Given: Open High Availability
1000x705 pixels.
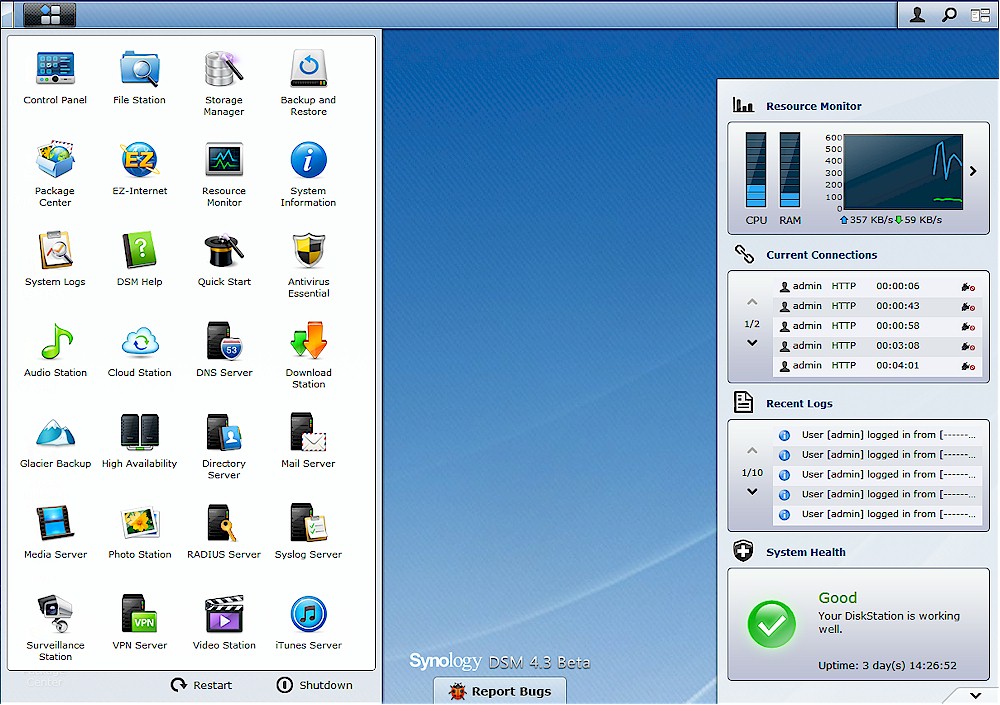Looking at the screenshot, I should point(140,441).
